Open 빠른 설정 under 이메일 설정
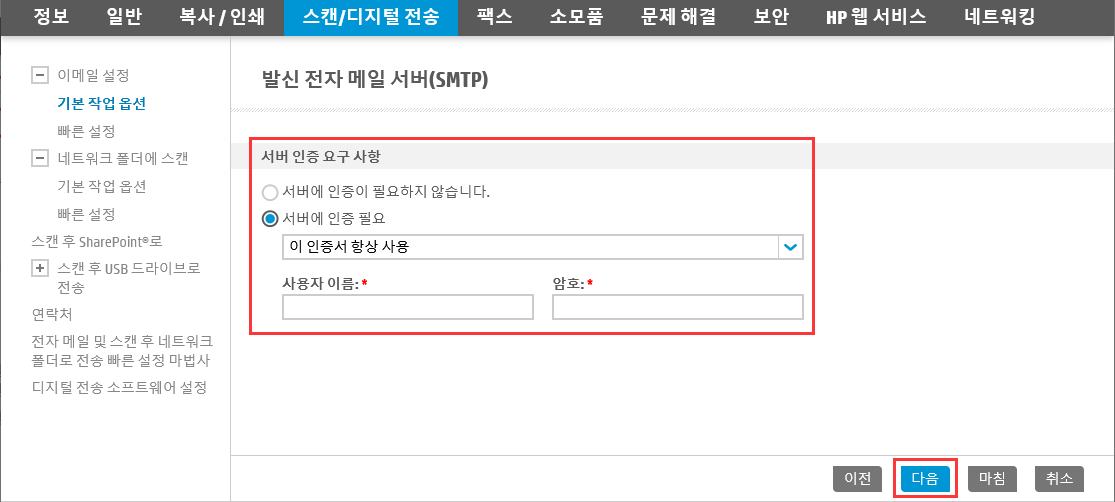The width and height of the screenshot is (1115, 502). point(86,132)
